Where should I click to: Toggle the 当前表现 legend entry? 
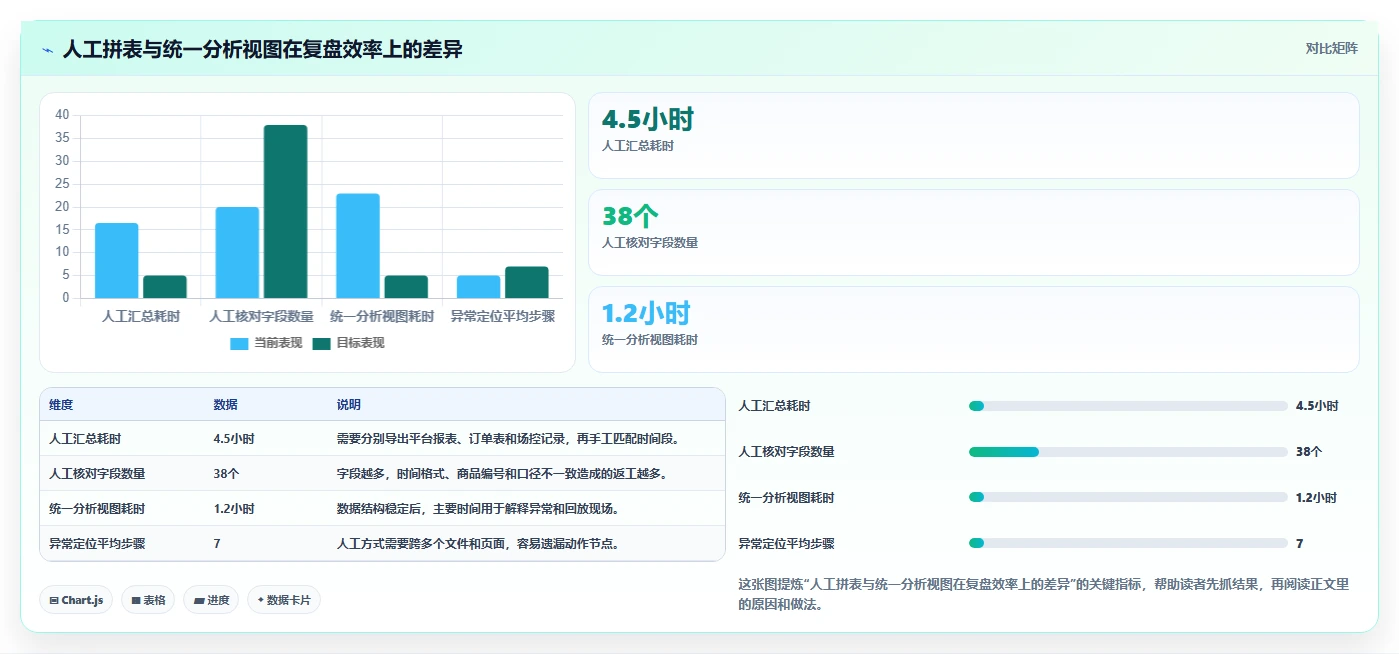point(266,343)
